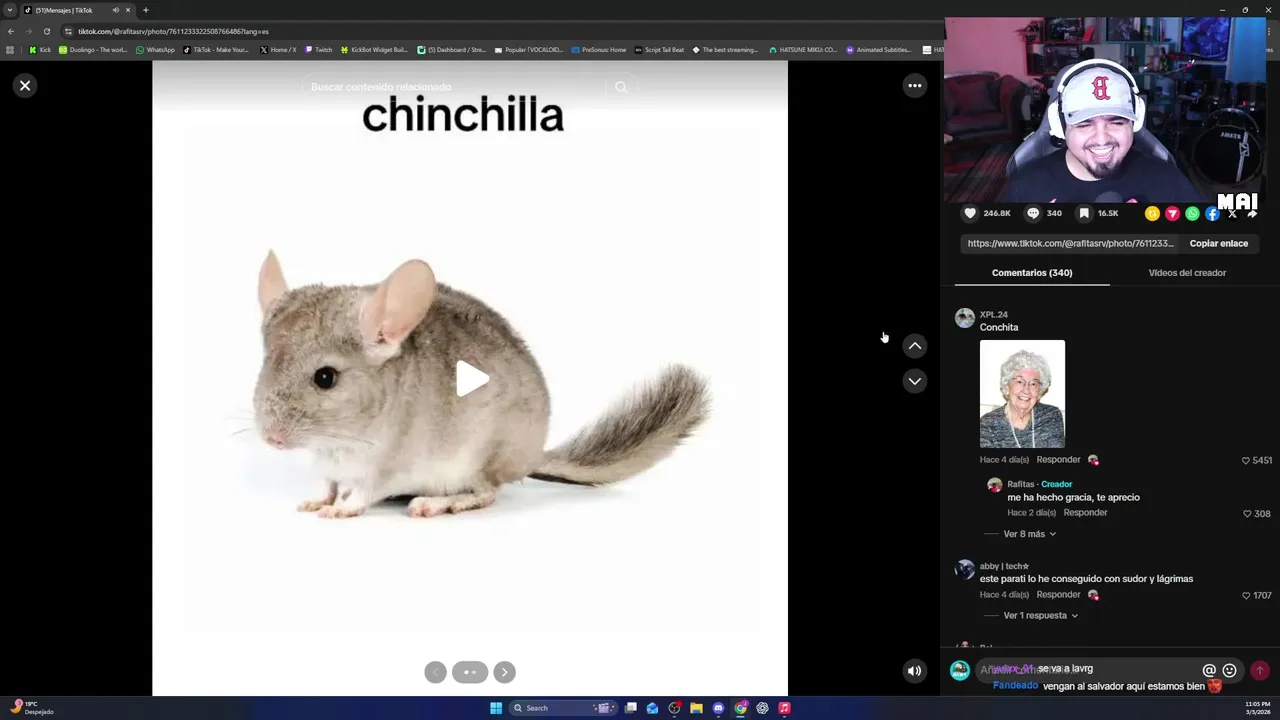Open the music app from taskbar
Viewport: 1280px width, 720px height.
click(x=784, y=708)
